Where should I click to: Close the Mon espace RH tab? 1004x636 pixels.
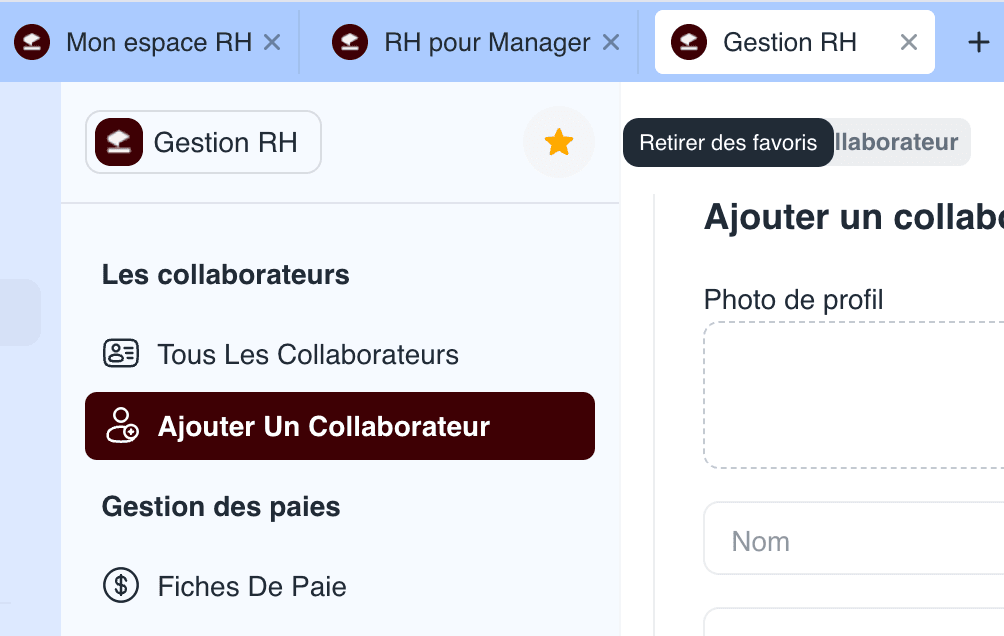pos(272,43)
